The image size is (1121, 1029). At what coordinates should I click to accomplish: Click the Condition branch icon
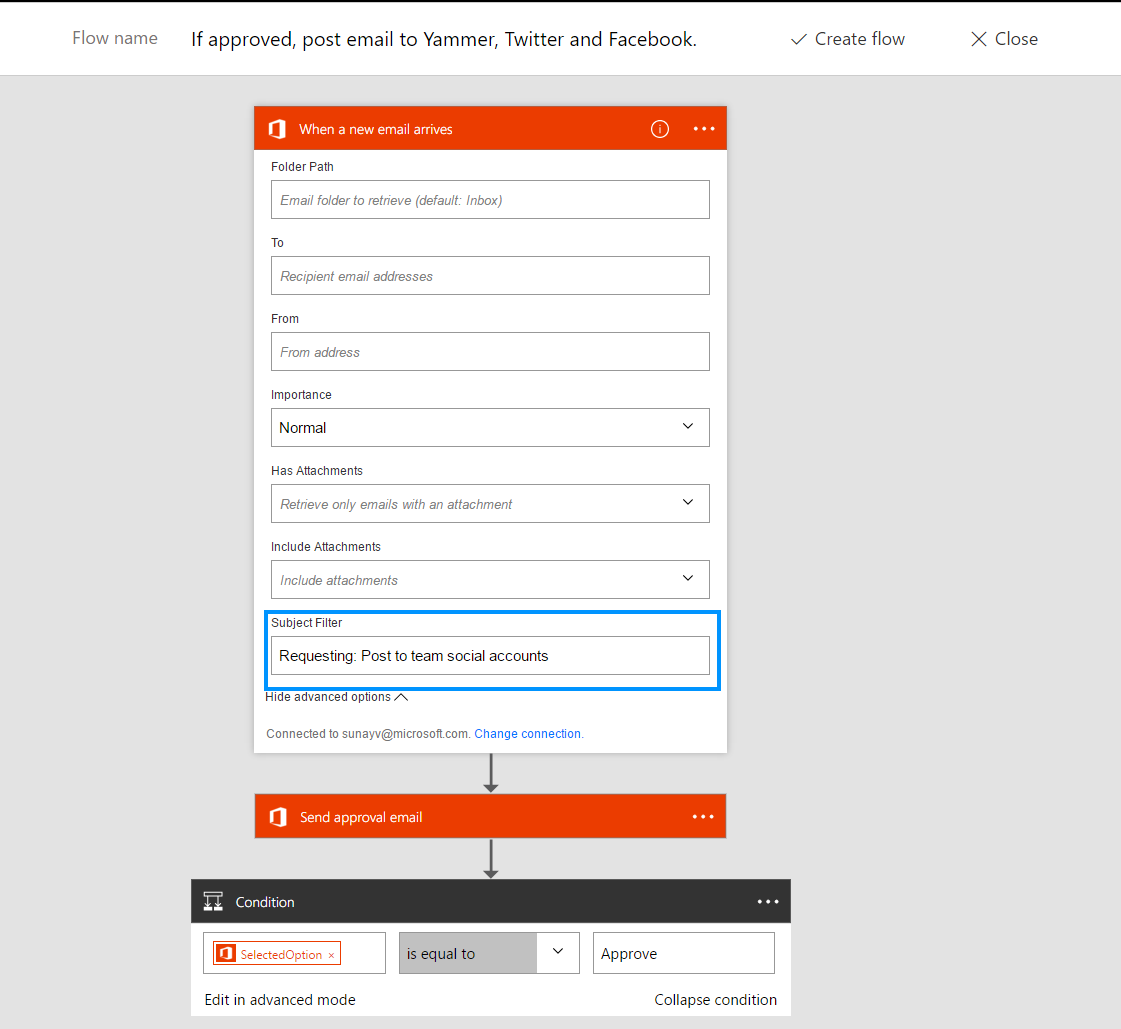[213, 902]
